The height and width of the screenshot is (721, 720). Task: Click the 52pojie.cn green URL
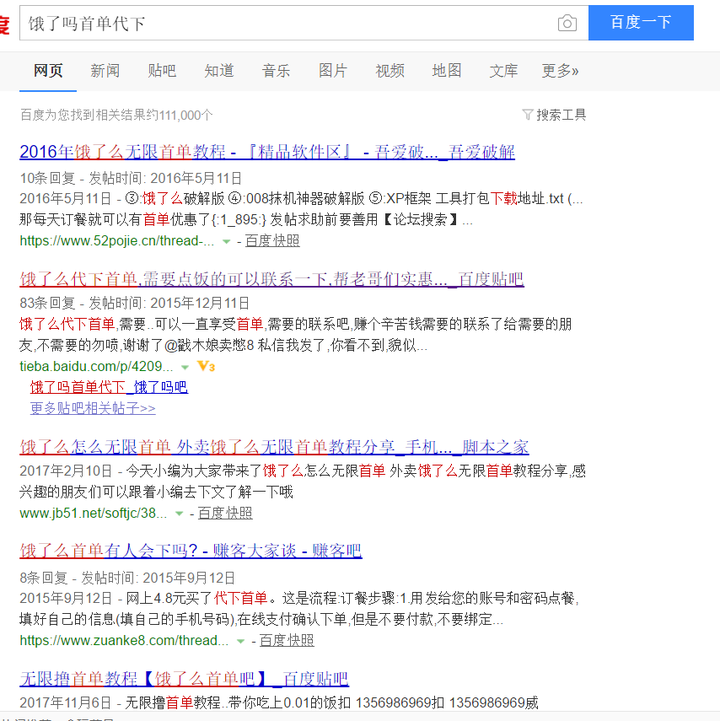[117, 241]
